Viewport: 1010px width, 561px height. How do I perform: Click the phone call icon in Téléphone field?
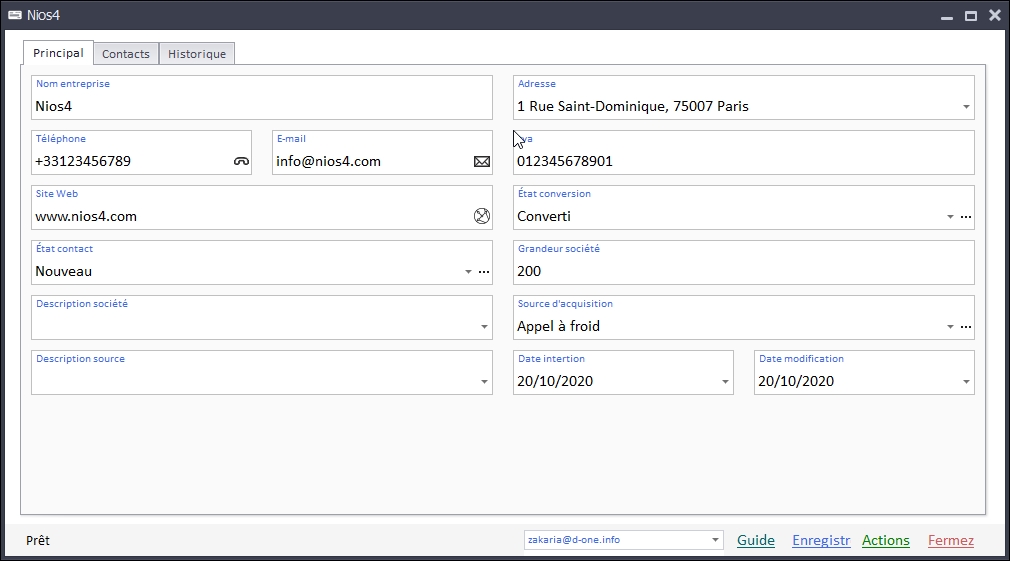click(241, 161)
